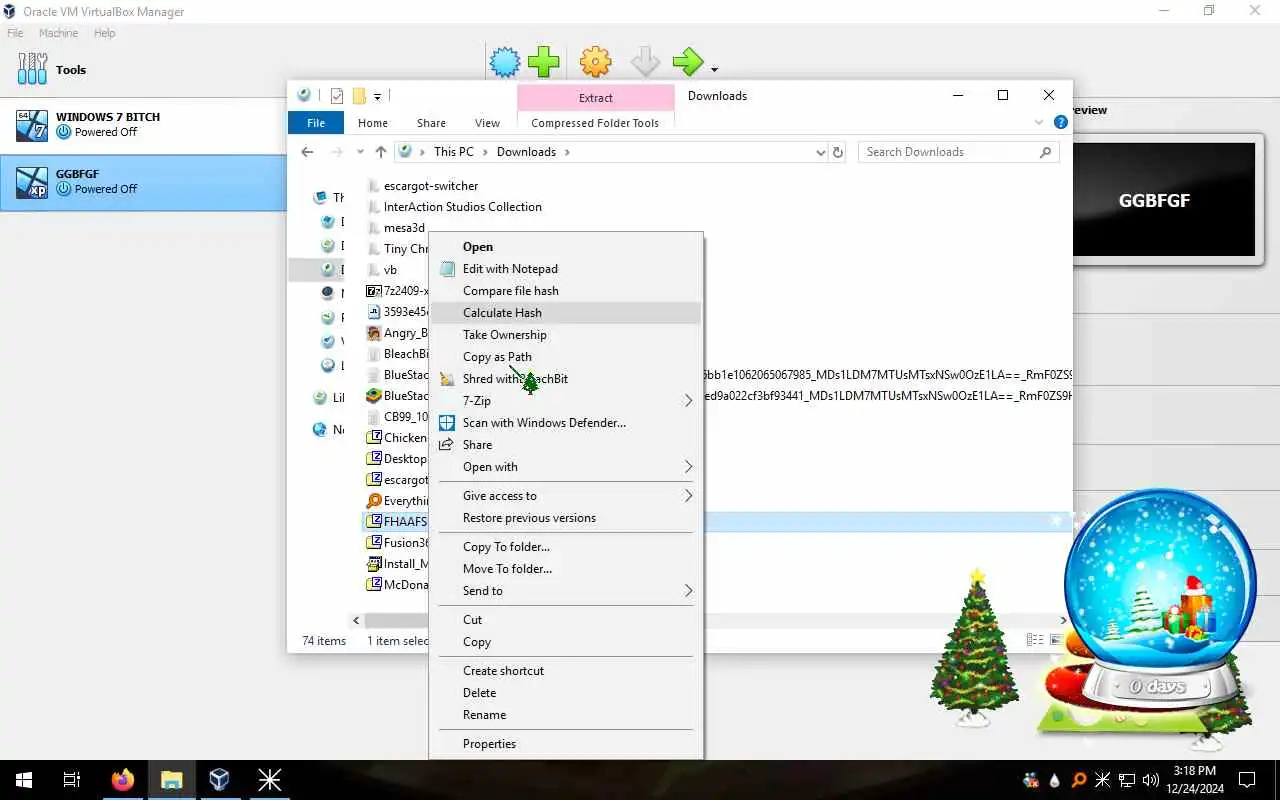Select the InterAction Studios Collection folder
The image size is (1280, 800).
463,207
